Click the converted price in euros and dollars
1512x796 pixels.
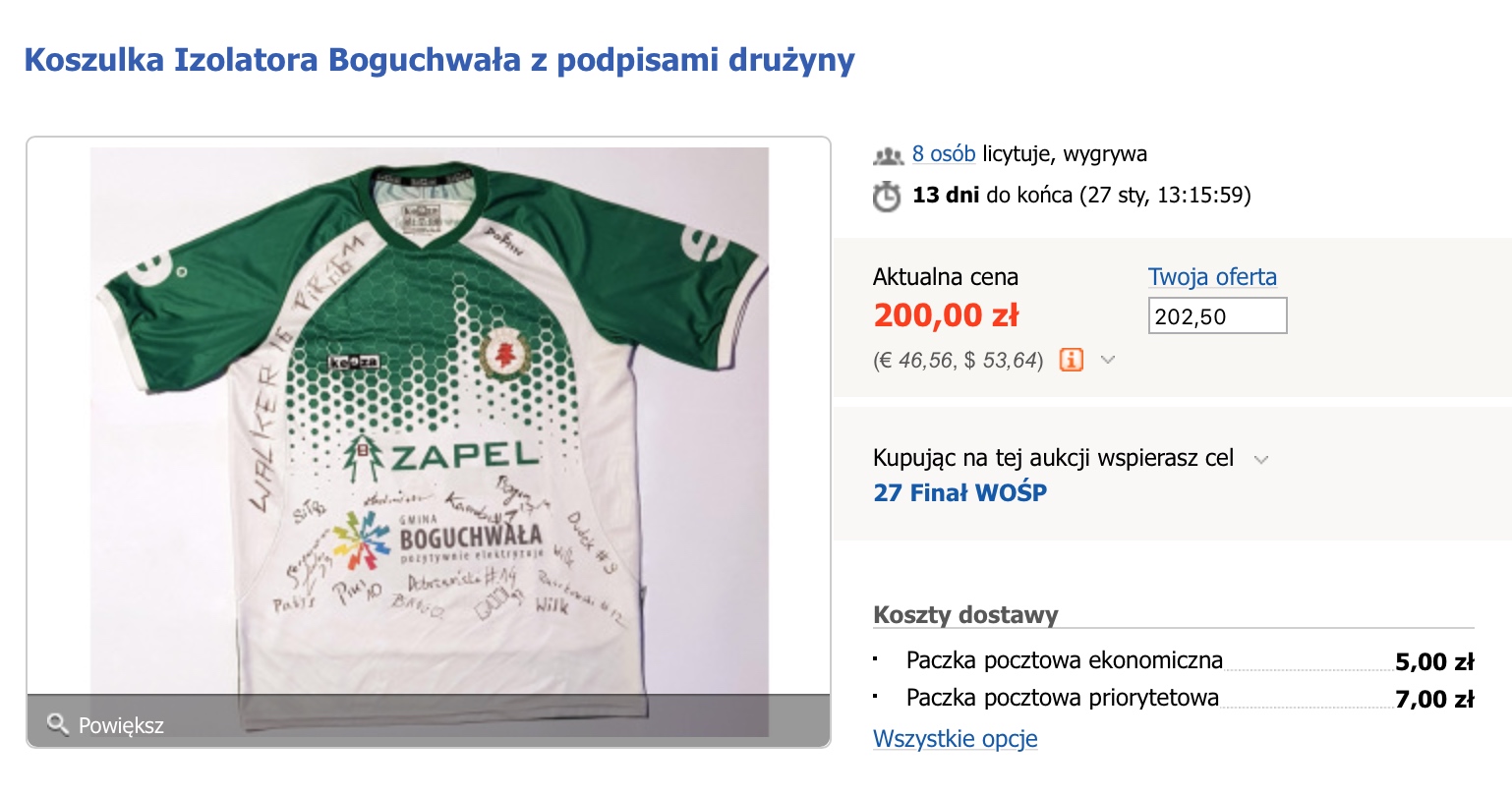tap(959, 361)
